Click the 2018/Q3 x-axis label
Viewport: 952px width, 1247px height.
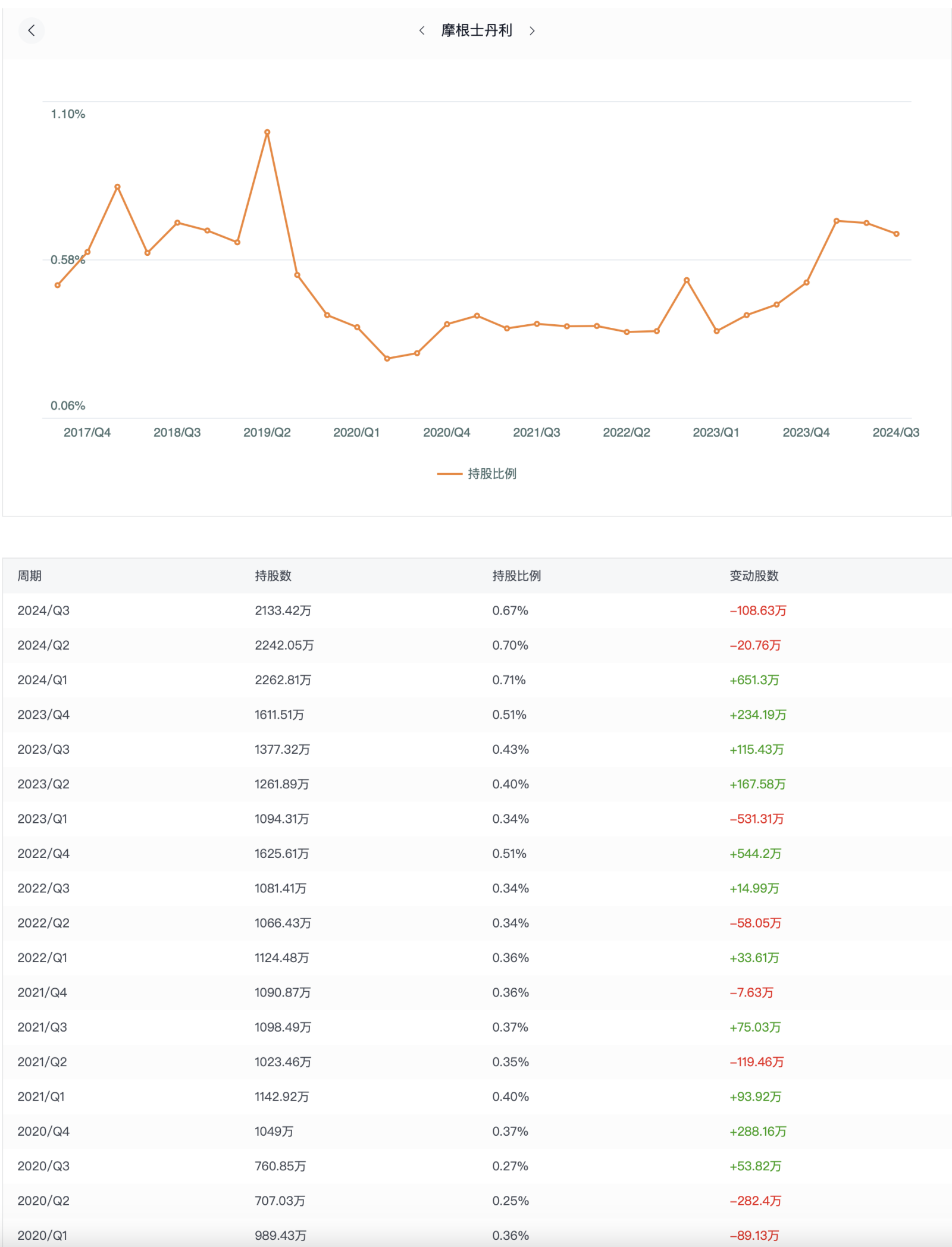pos(177,433)
